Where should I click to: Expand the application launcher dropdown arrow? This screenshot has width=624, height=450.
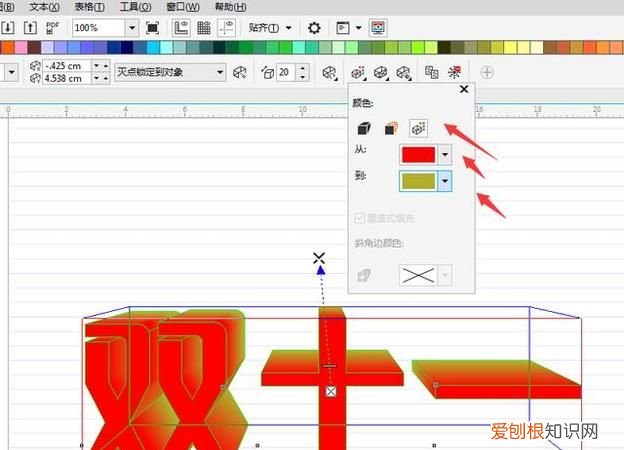pos(358,28)
